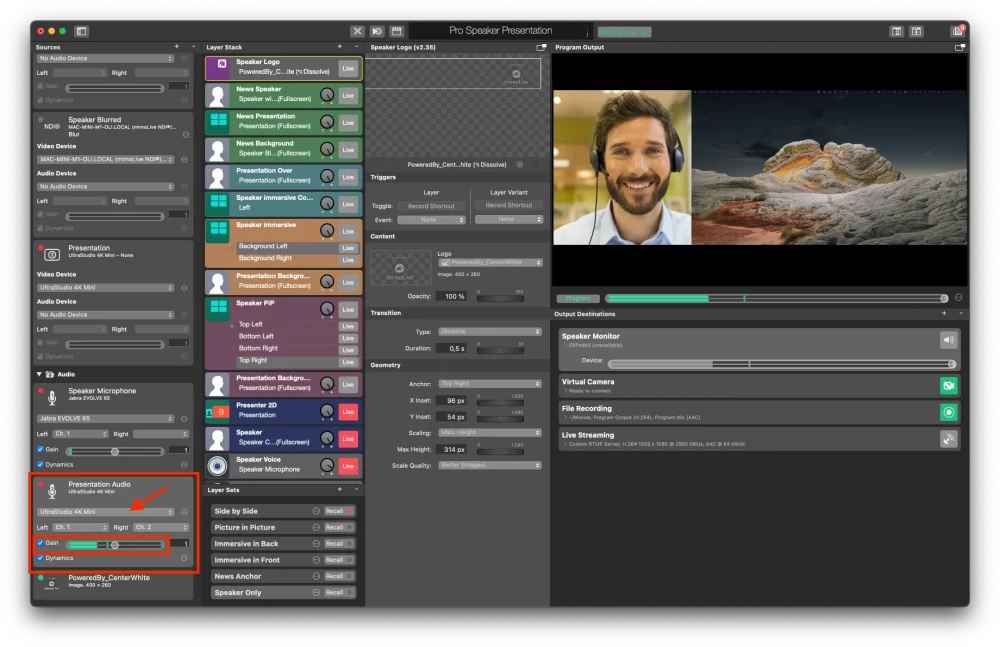Open the Scaling Max. Height dropdown
Image resolution: width=1000 pixels, height=647 pixels.
coord(490,433)
